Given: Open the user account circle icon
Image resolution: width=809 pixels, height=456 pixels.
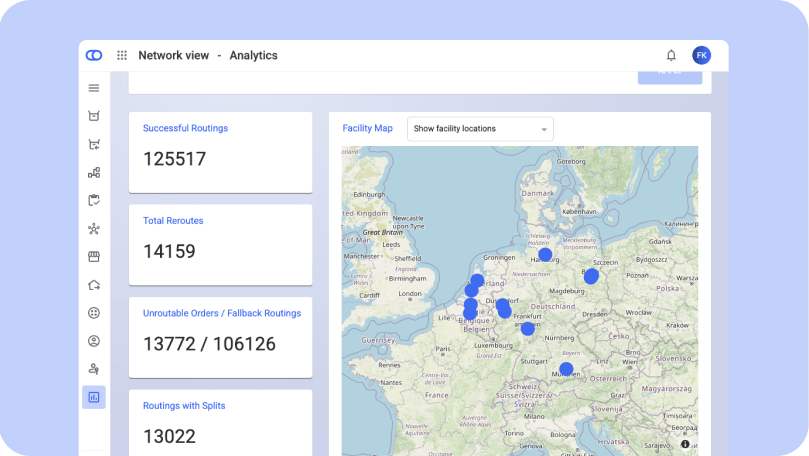Looking at the screenshot, I should click(94, 341).
